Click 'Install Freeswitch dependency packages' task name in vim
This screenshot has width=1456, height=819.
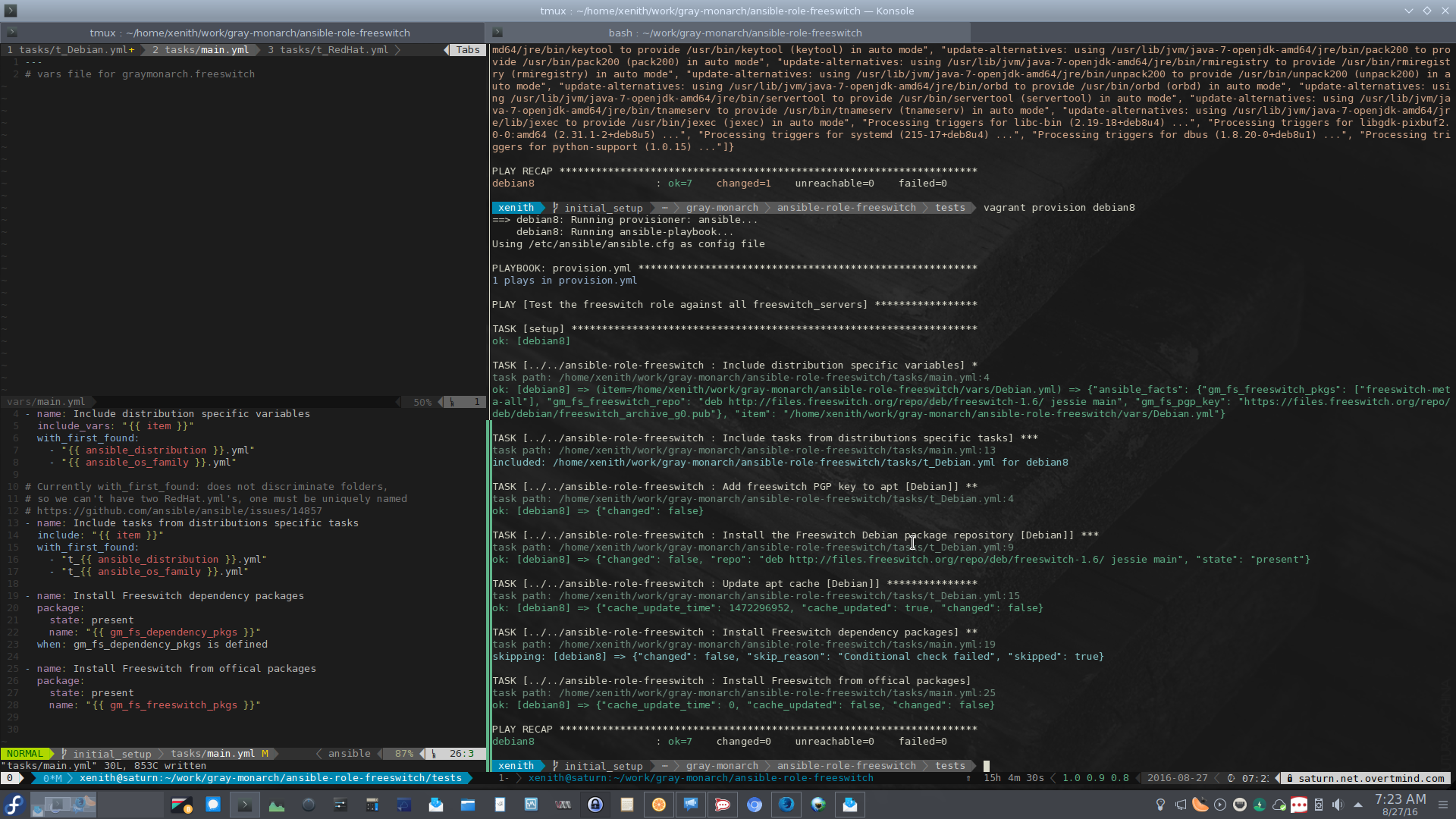[188, 596]
